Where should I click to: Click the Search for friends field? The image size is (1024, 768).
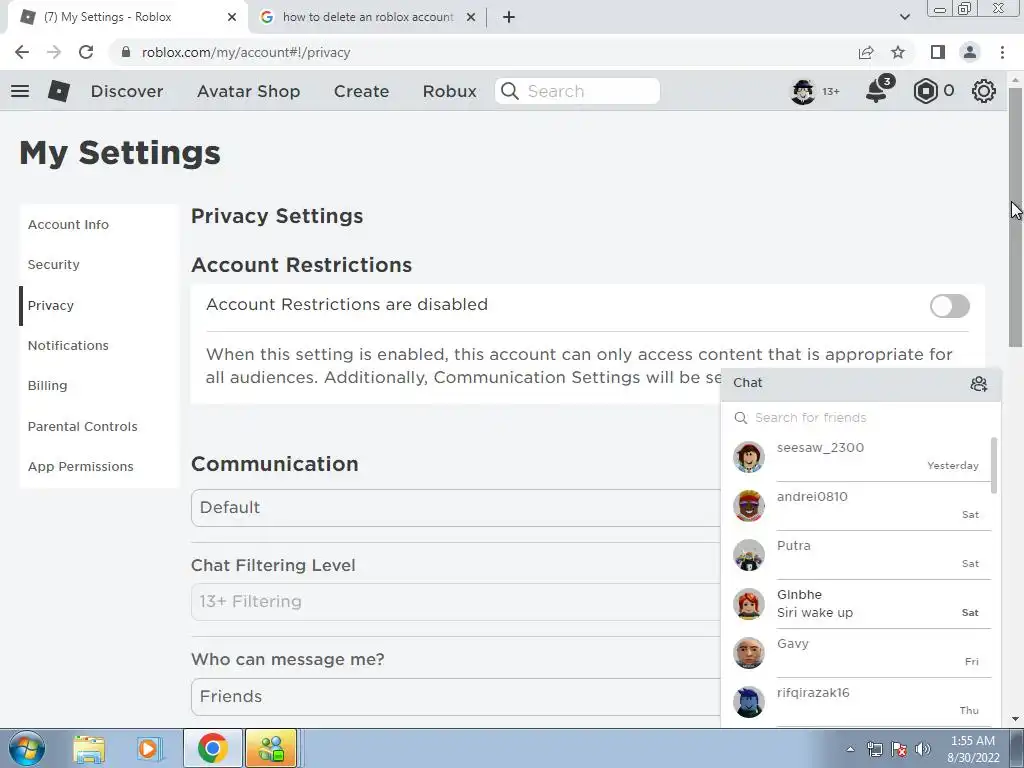860,418
